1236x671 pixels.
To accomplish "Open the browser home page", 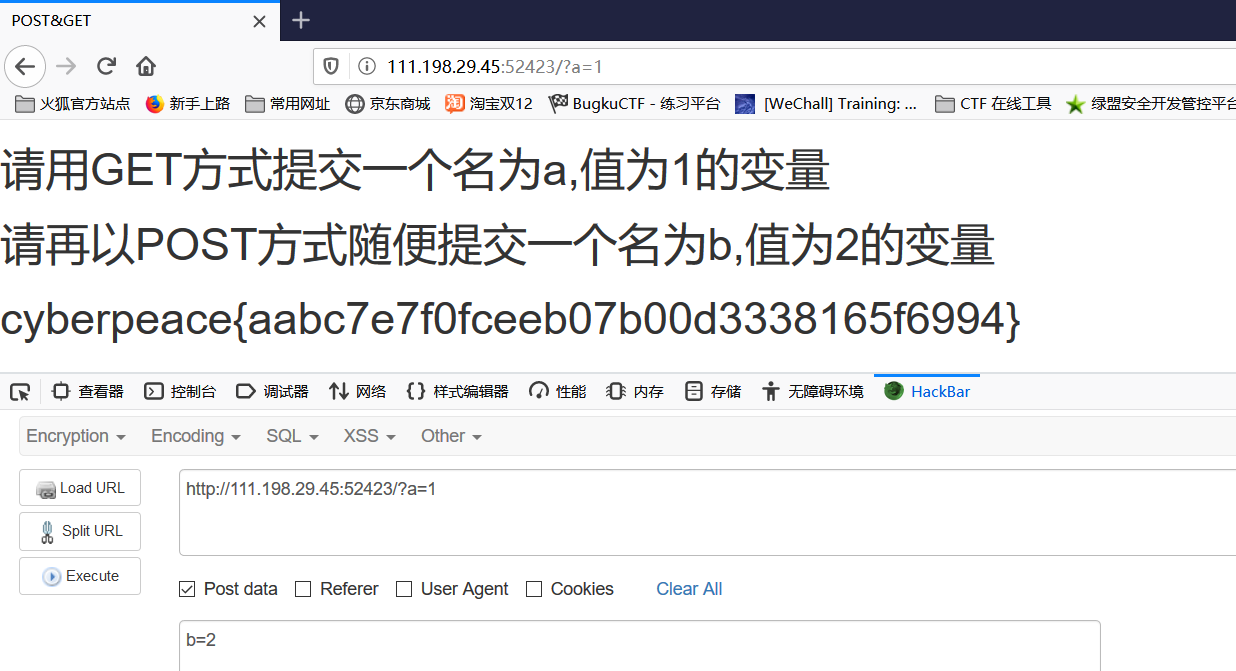I will point(146,66).
